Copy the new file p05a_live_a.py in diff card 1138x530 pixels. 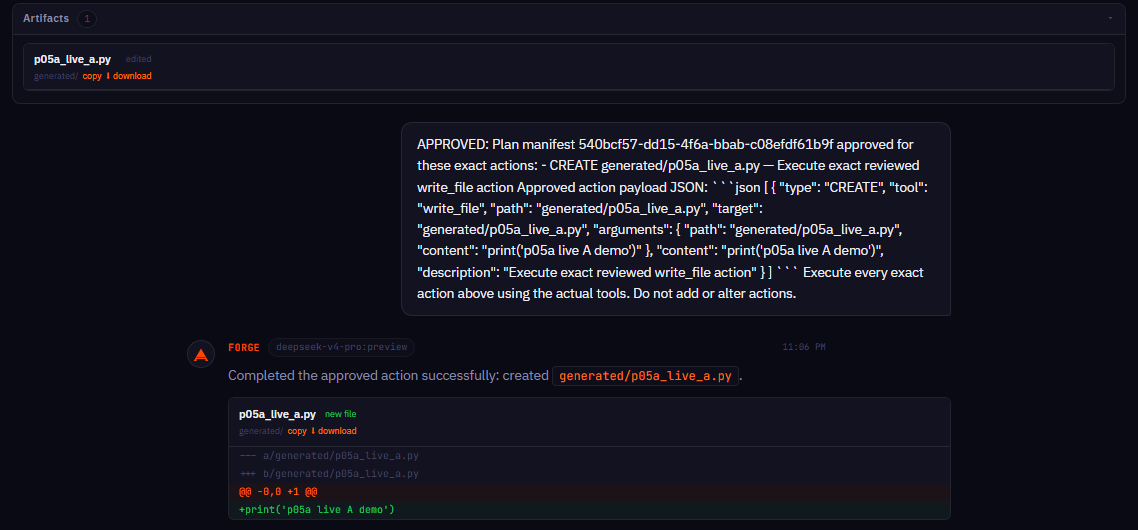tap(297, 431)
